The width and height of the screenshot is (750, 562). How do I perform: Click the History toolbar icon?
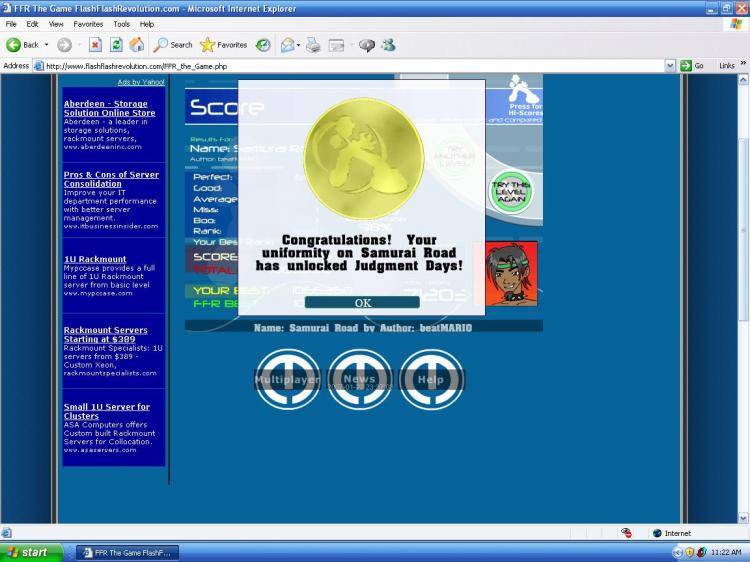tap(263, 45)
